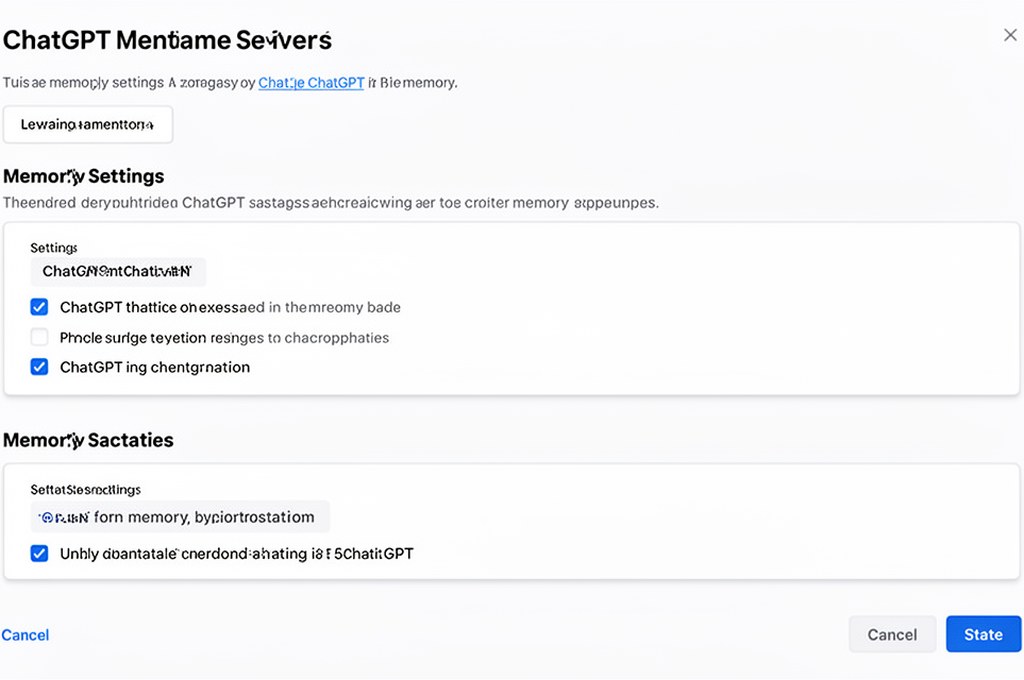The image size is (1024, 680).
Task: Open the 'forn memory, byptiortrostatiom' selector
Action: coord(180,517)
